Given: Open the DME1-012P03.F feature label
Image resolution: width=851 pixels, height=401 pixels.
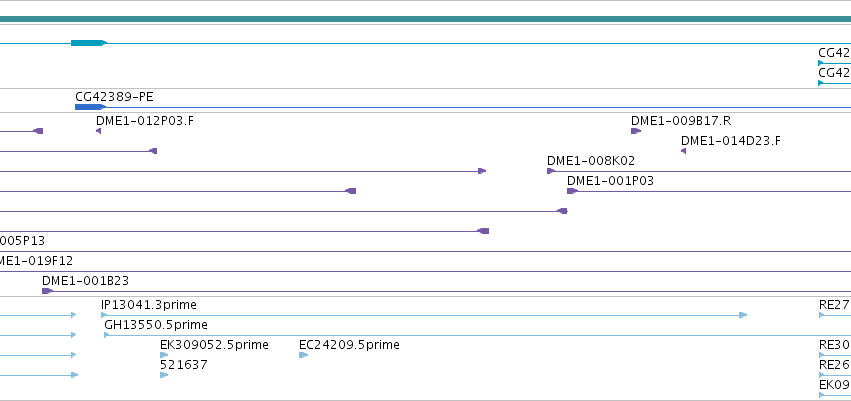Looking at the screenshot, I should click(x=145, y=120).
